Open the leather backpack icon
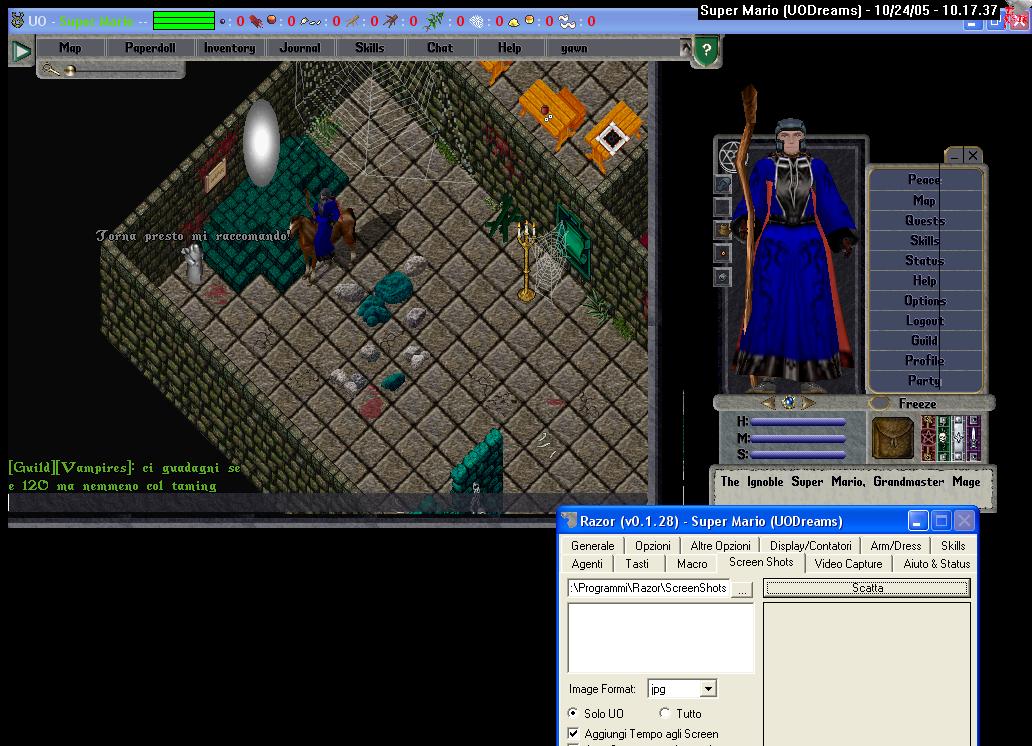The height and width of the screenshot is (746, 1032). (892, 438)
